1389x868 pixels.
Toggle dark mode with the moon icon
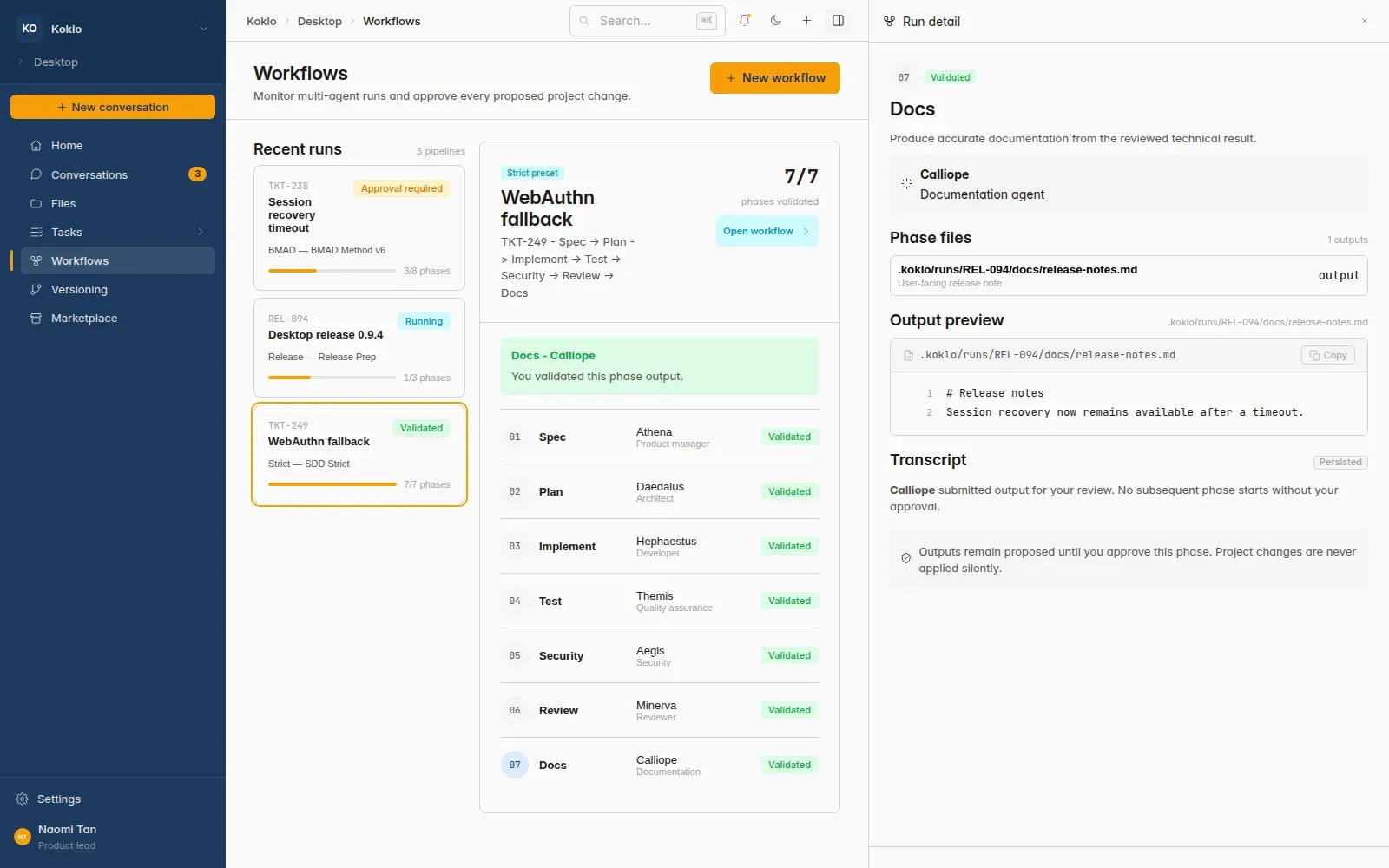pyautogui.click(x=776, y=21)
